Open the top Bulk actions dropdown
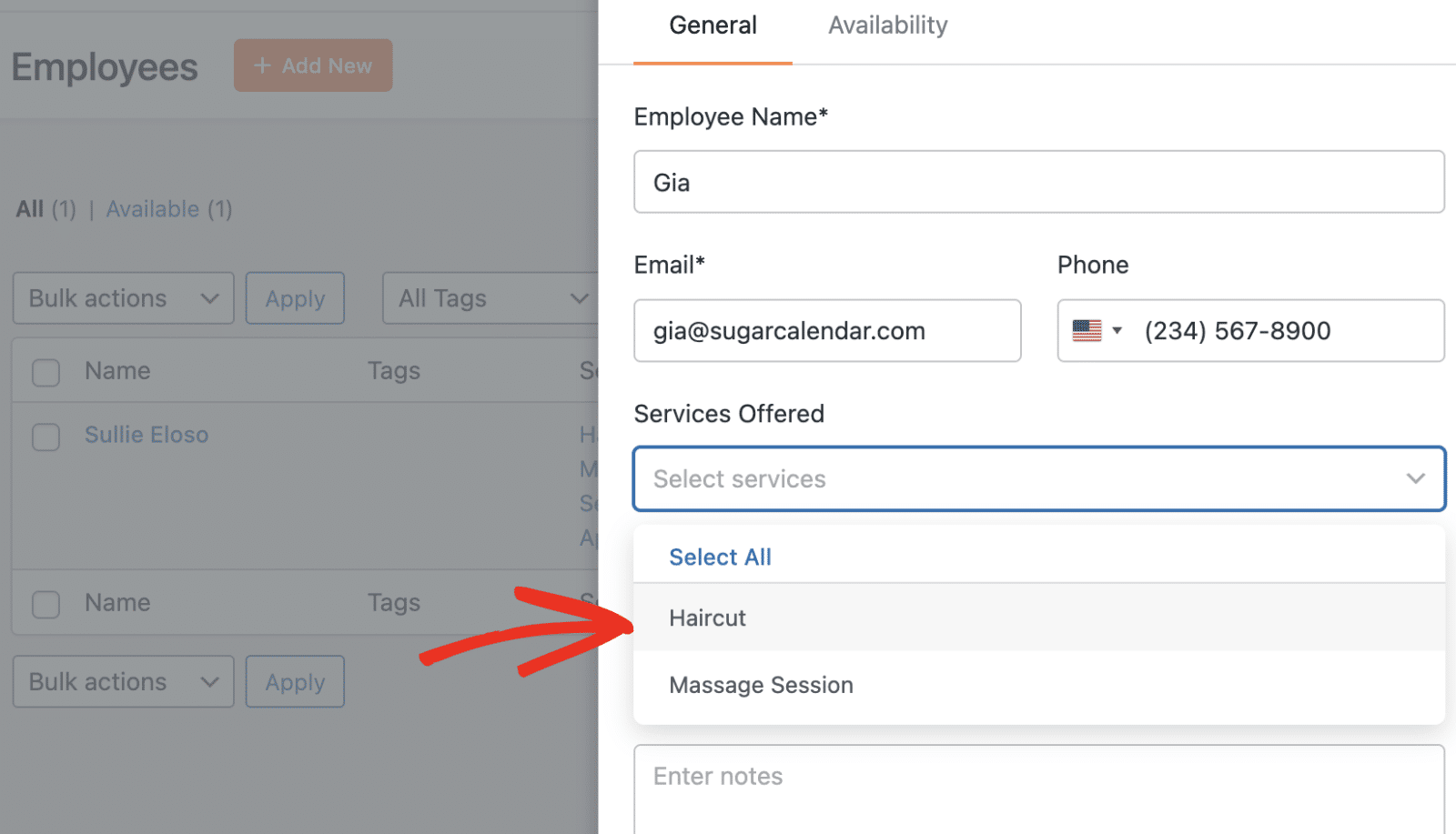The height and width of the screenshot is (834, 1456). click(x=123, y=298)
